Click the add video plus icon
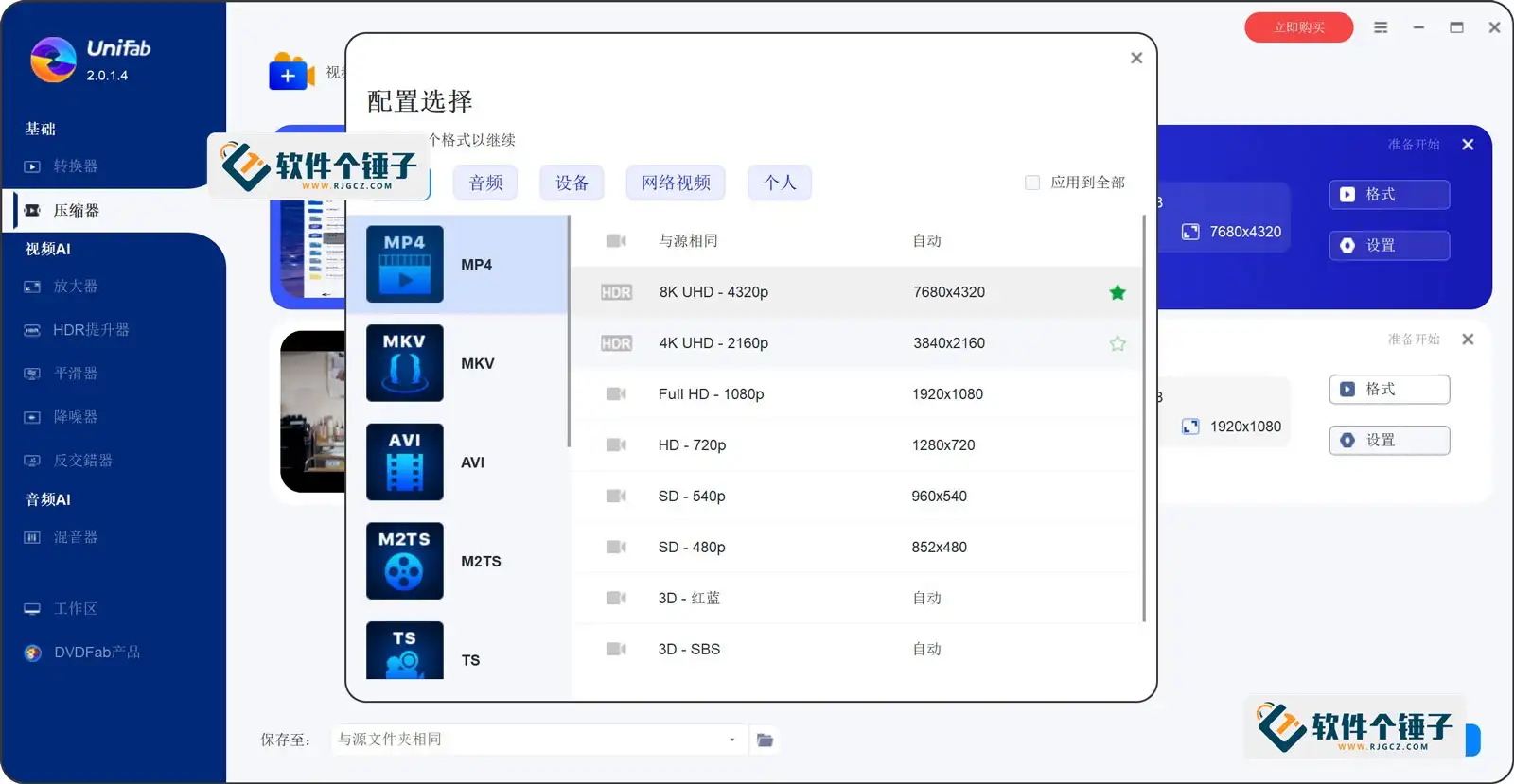This screenshot has width=1514, height=784. point(289,74)
